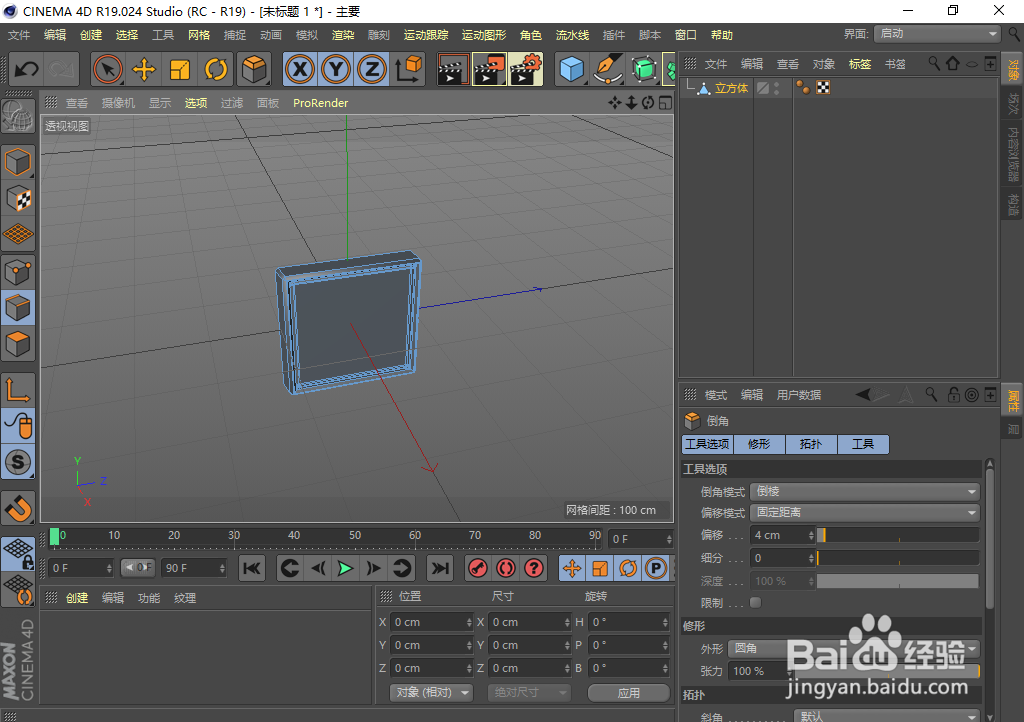1024x722 pixels.
Task: Switch to Polygons mode in left palette
Action: [16, 343]
